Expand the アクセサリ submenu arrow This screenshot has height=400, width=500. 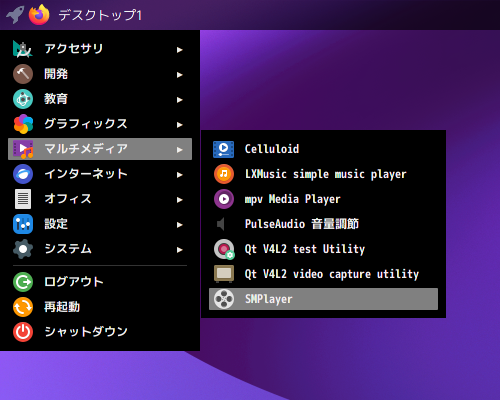[180, 50]
